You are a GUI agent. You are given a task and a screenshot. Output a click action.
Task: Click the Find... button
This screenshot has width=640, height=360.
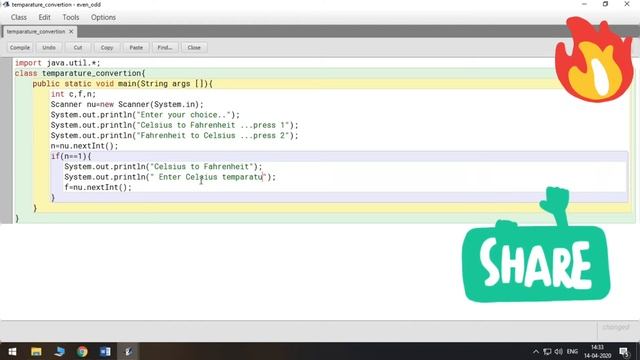[165, 47]
